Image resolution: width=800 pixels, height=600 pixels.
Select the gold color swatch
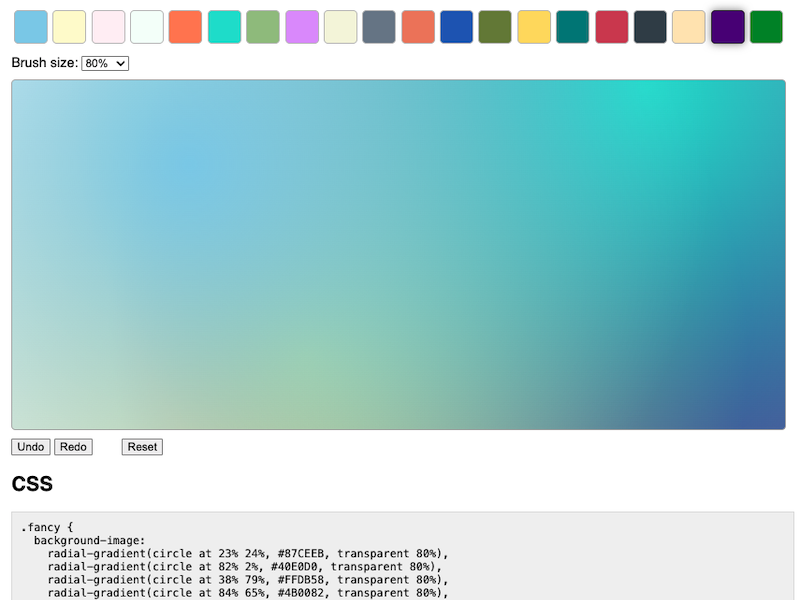click(534, 27)
